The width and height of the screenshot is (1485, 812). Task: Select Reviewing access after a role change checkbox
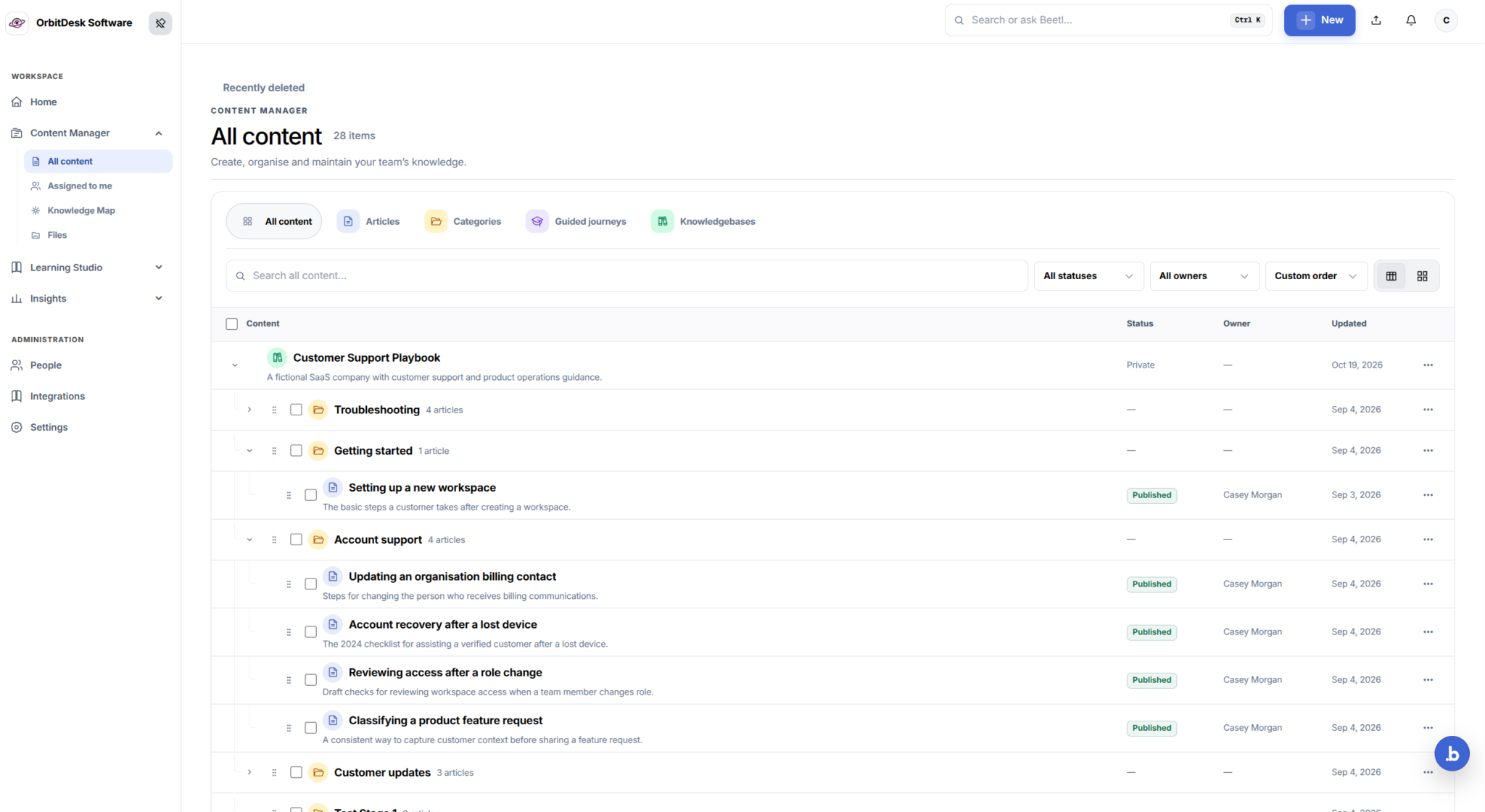pos(310,680)
